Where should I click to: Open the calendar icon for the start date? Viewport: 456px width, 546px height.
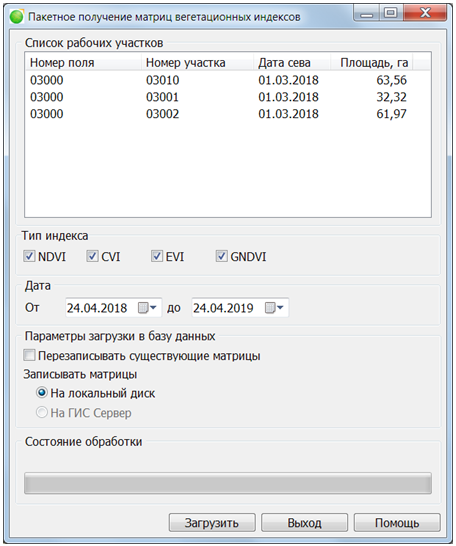pyautogui.click(x=147, y=308)
